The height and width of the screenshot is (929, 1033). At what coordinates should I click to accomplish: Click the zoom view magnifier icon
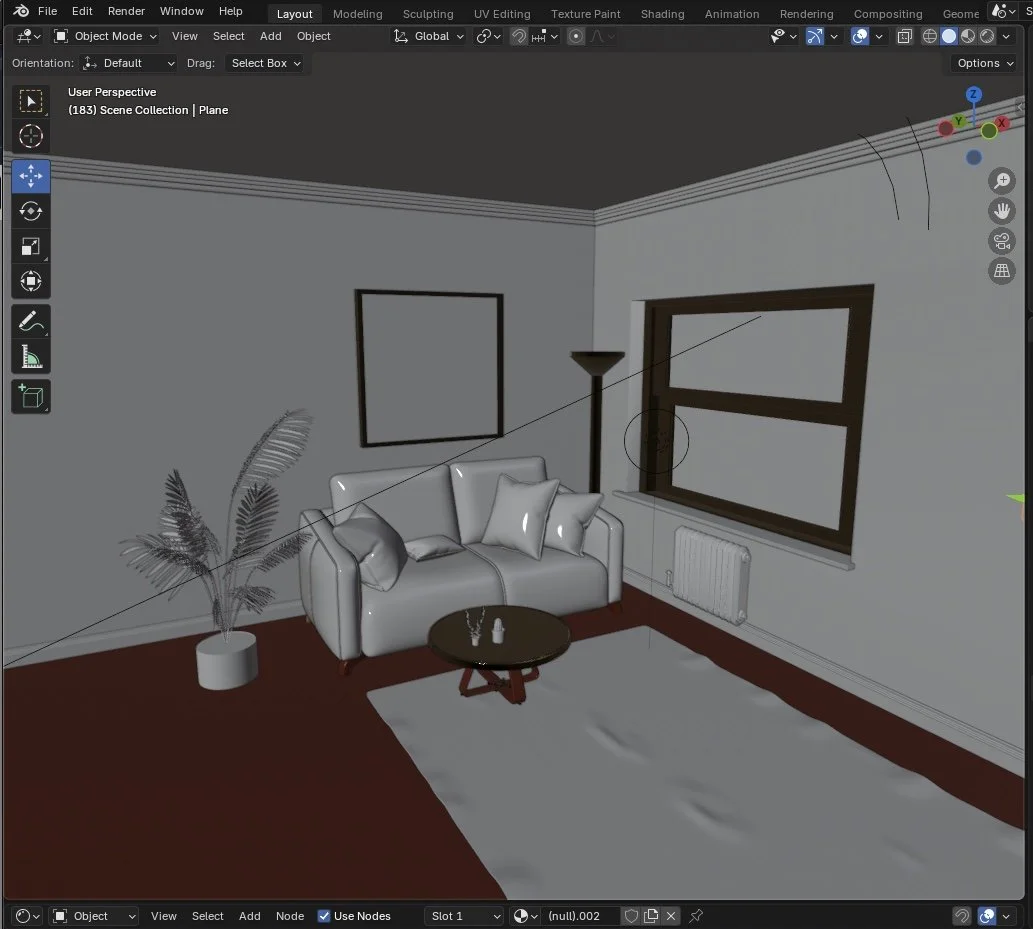click(x=1001, y=181)
